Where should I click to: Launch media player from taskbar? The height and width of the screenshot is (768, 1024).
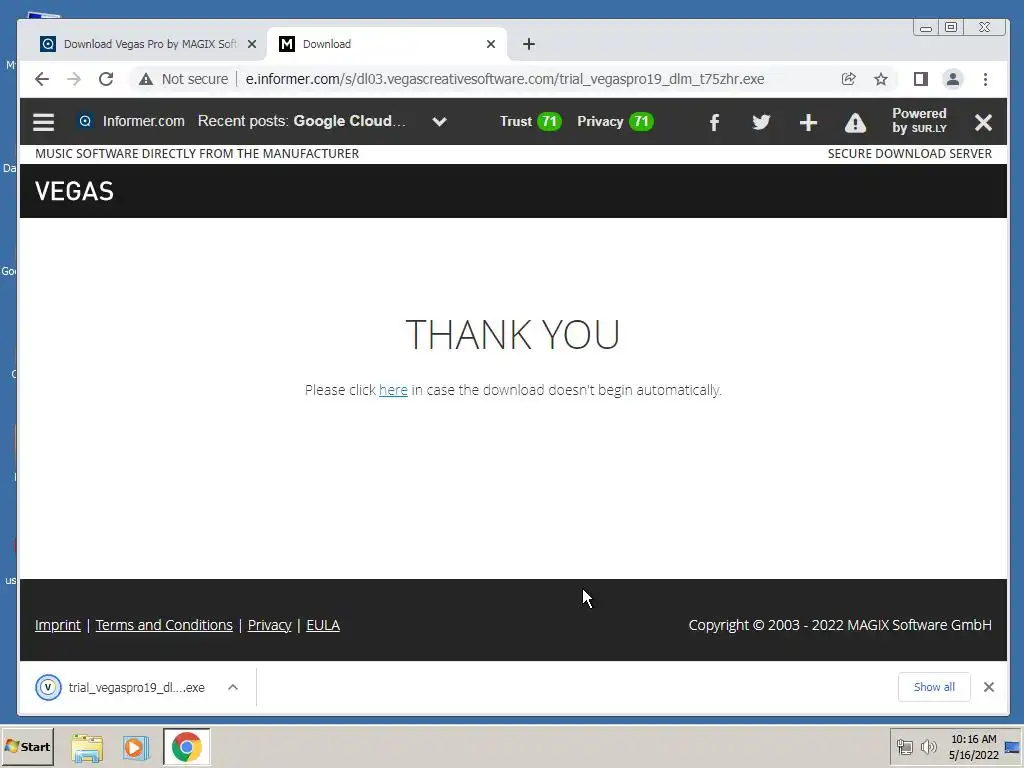136,747
